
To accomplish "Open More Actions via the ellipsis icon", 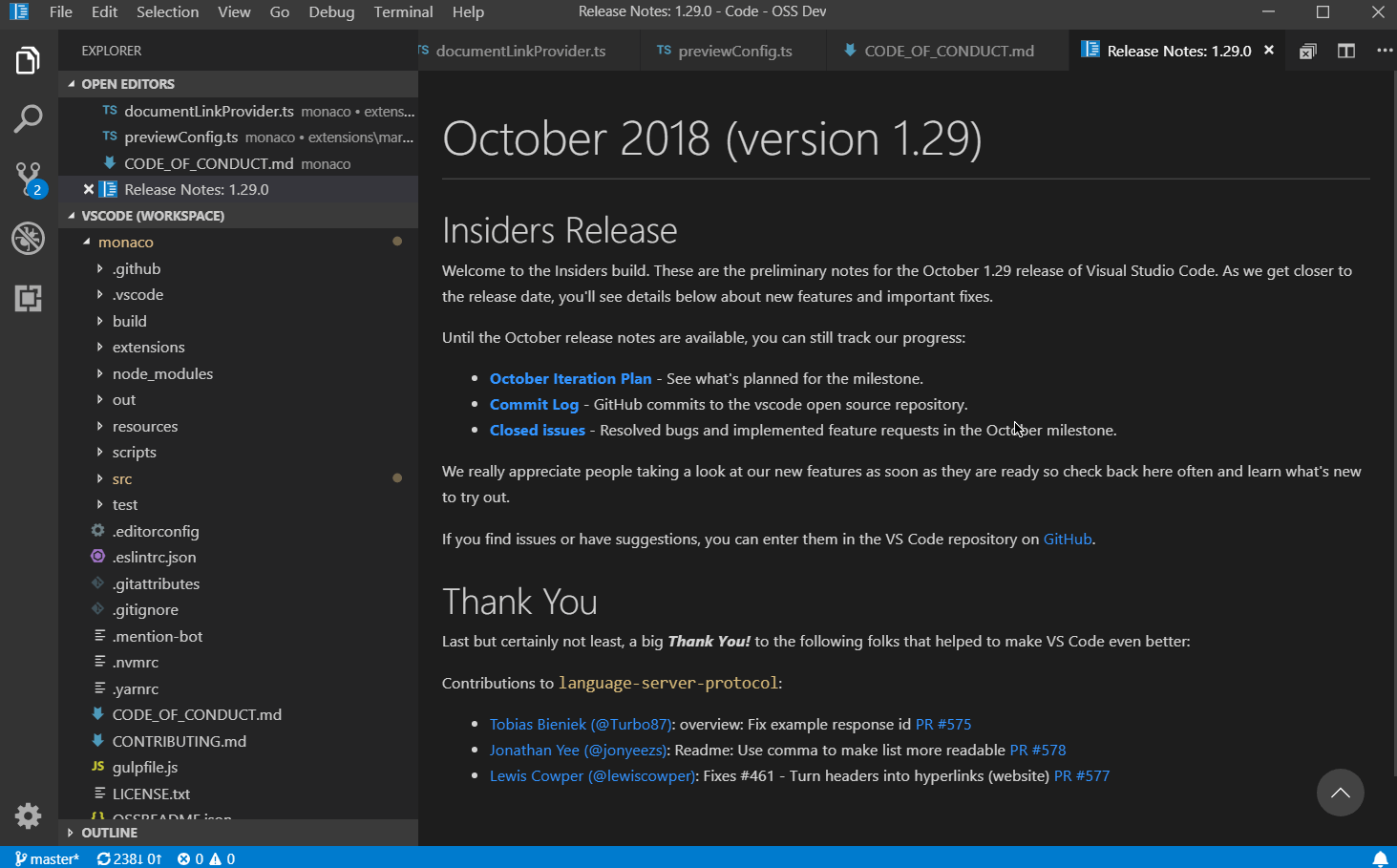I will [x=1385, y=51].
